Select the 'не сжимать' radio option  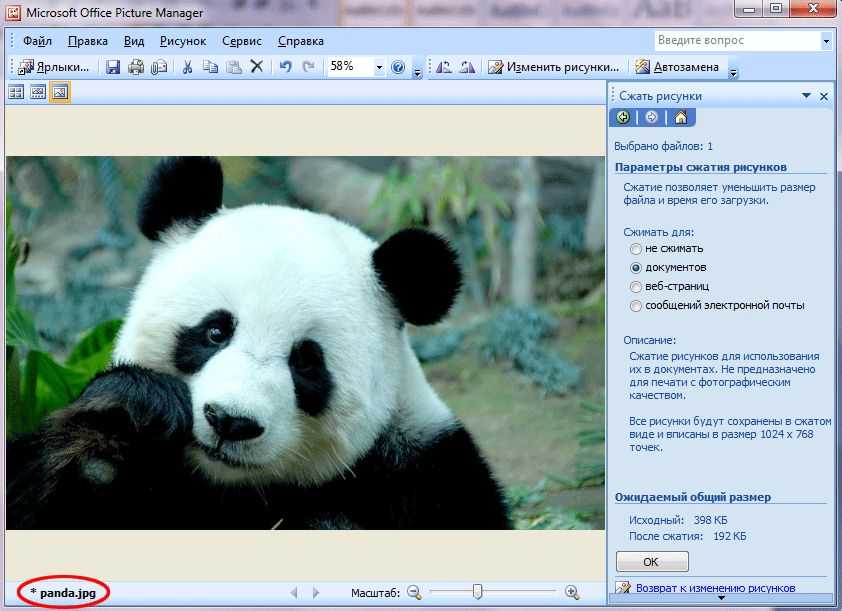point(636,248)
